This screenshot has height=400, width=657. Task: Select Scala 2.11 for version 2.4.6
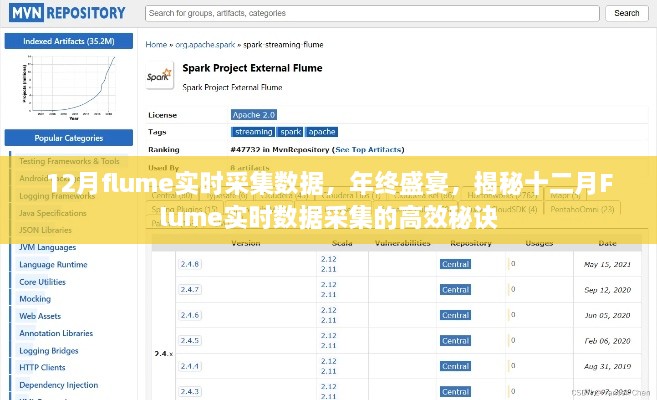pos(329,320)
